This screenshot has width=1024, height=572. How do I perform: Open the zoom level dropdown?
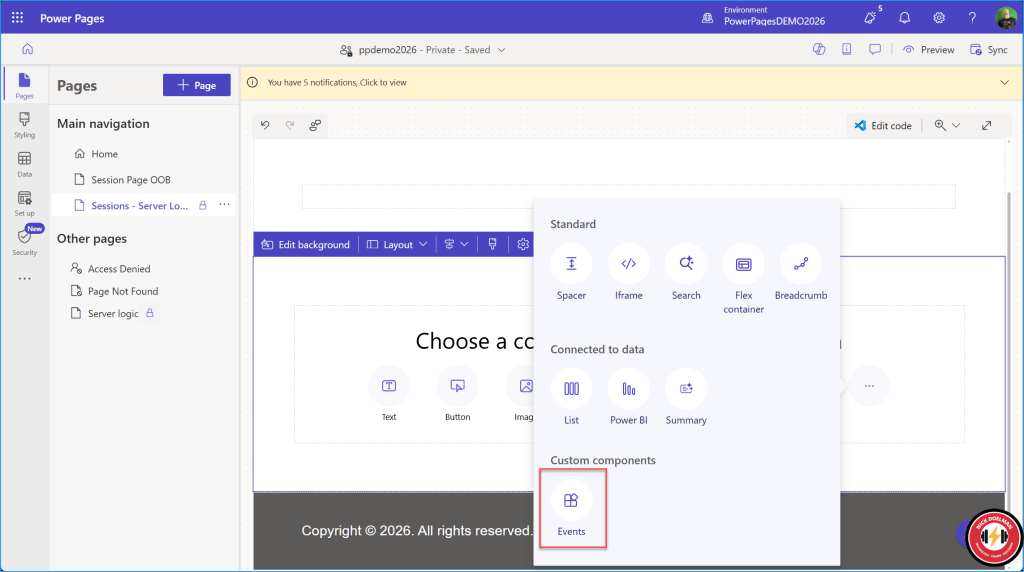point(946,125)
